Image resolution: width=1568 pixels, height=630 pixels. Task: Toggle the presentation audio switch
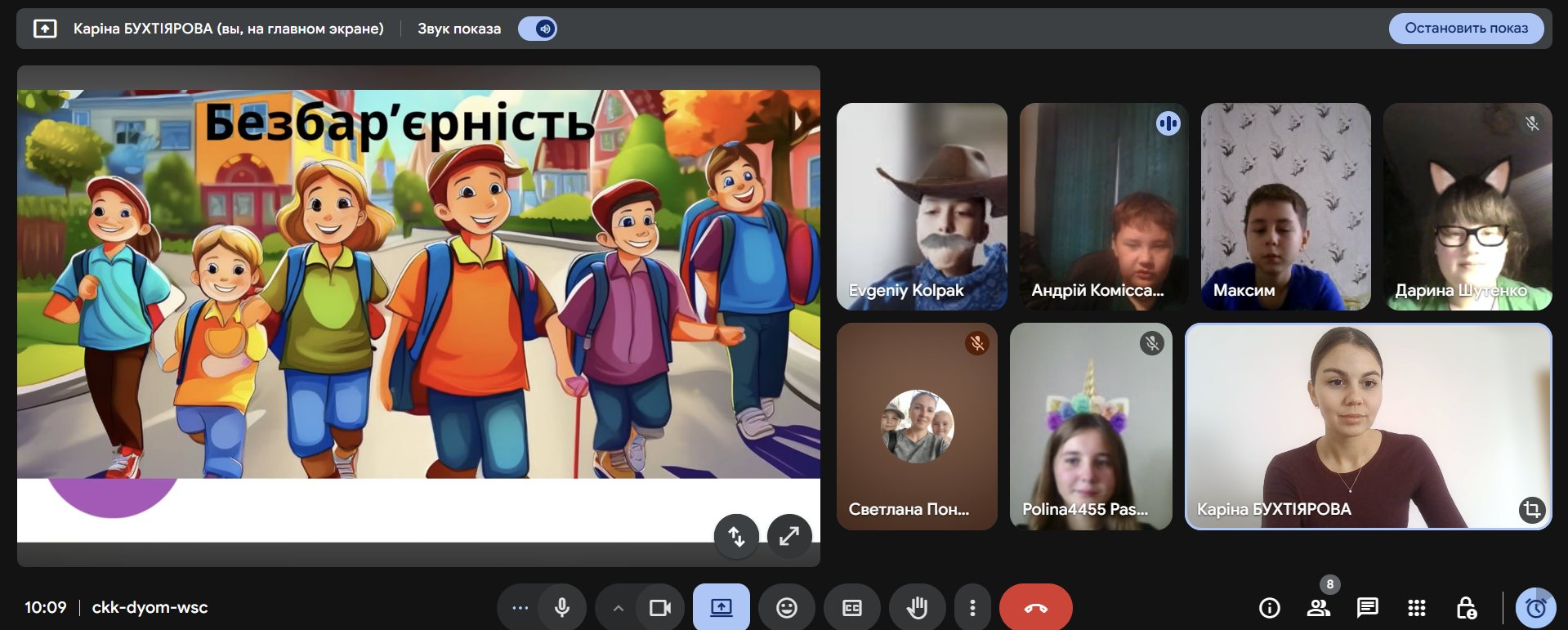[x=538, y=29]
